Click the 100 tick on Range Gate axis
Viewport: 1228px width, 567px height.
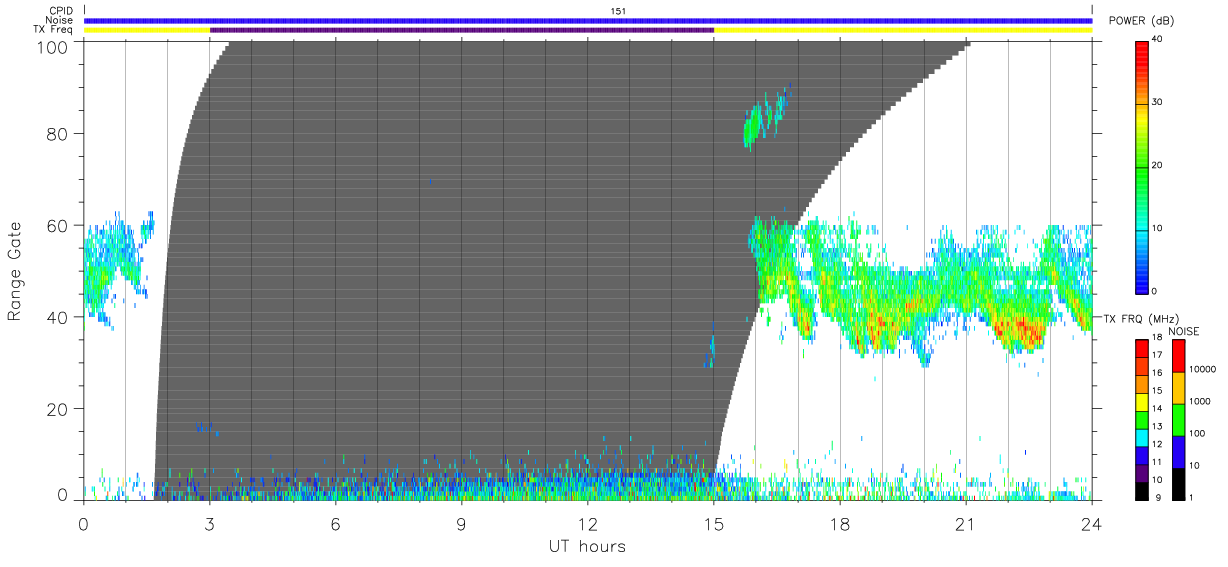[x=52, y=46]
